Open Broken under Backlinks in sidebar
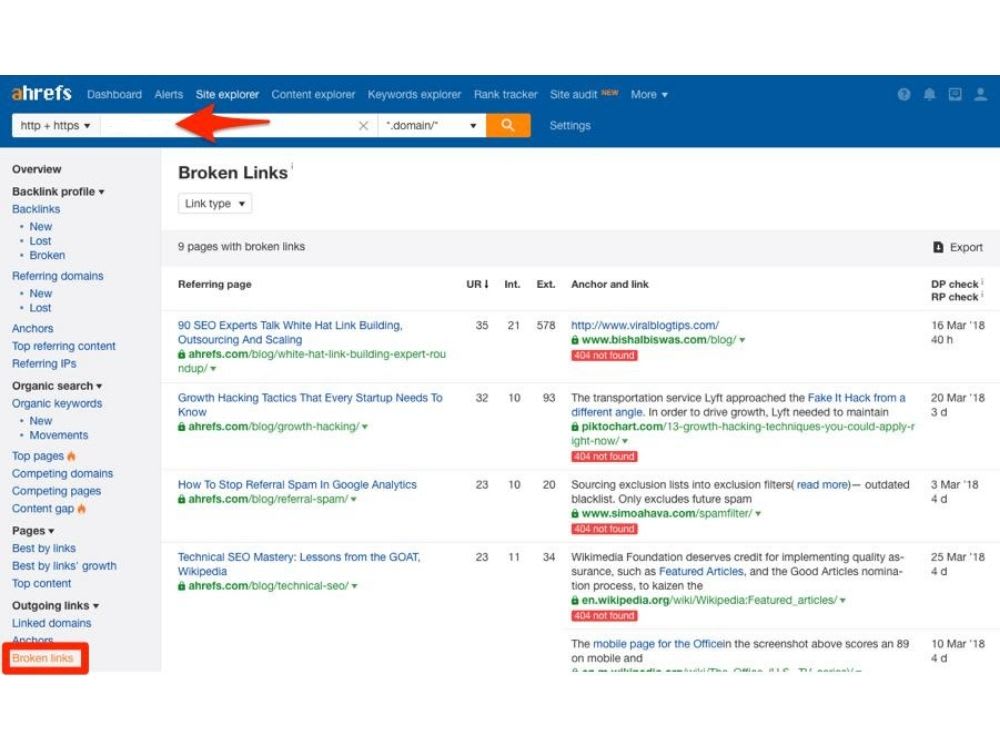This screenshot has height=750, width=1000. pos(47,255)
